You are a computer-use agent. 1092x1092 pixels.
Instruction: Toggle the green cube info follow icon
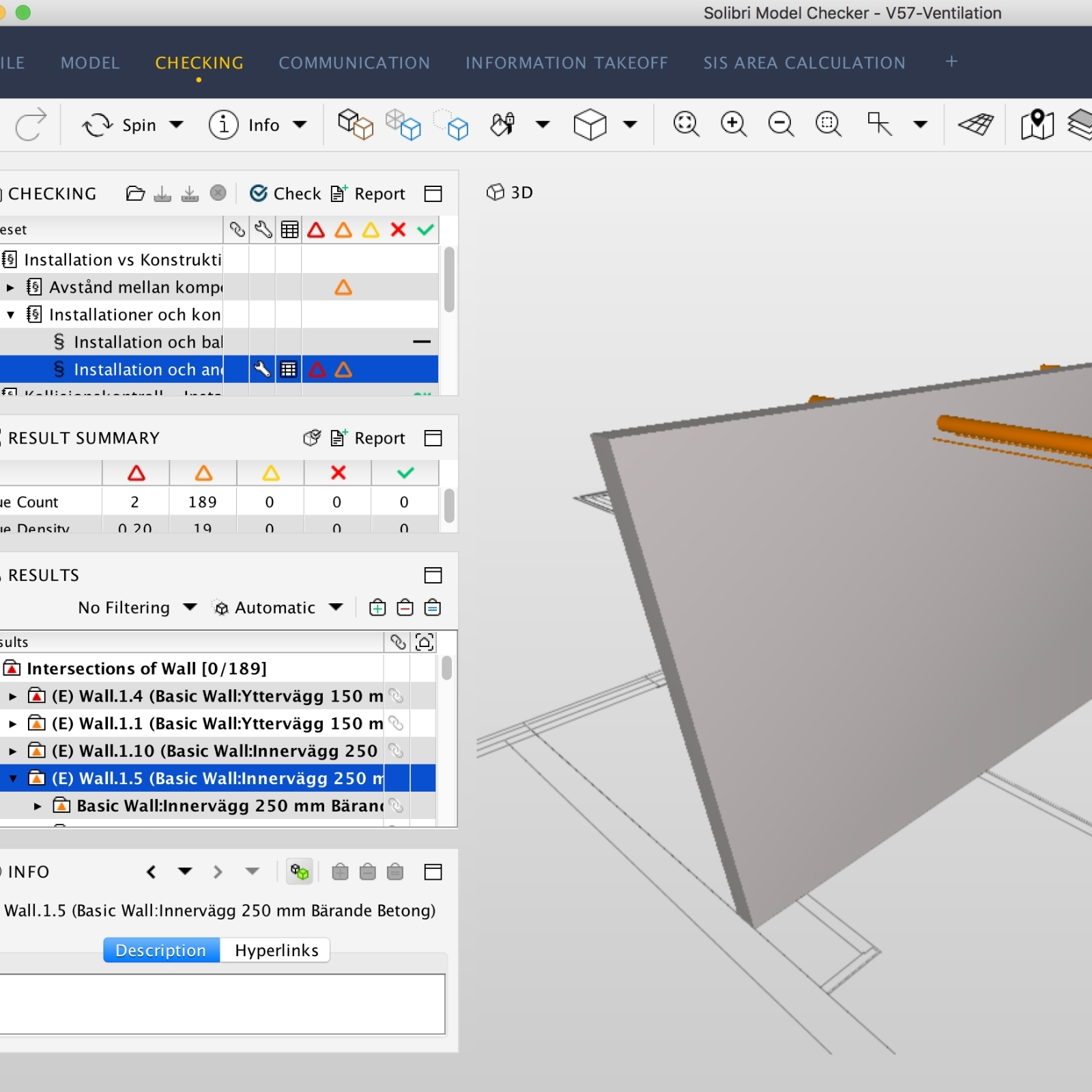[x=300, y=872]
